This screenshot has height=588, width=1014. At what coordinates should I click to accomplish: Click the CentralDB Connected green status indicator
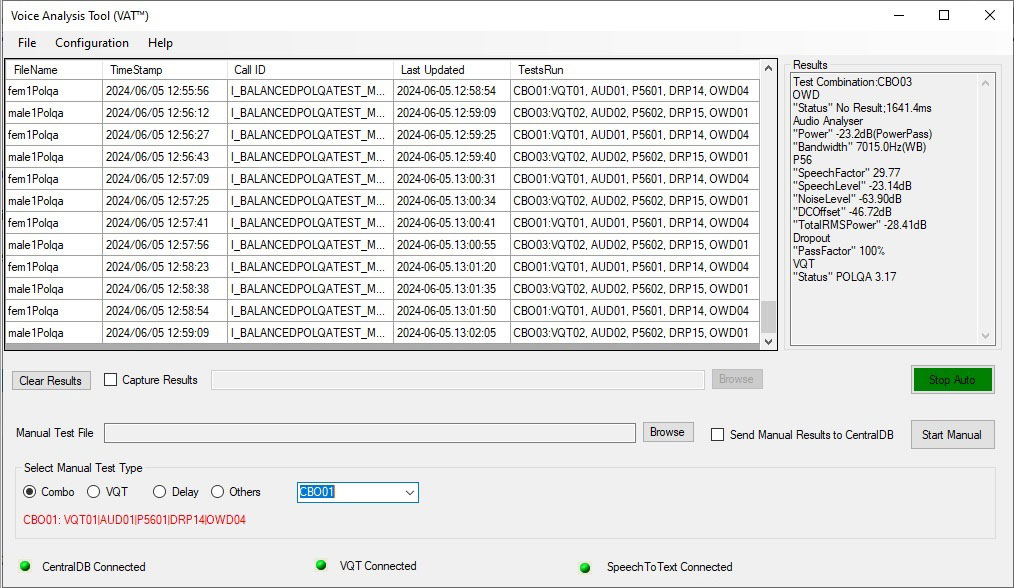click(x=25, y=566)
